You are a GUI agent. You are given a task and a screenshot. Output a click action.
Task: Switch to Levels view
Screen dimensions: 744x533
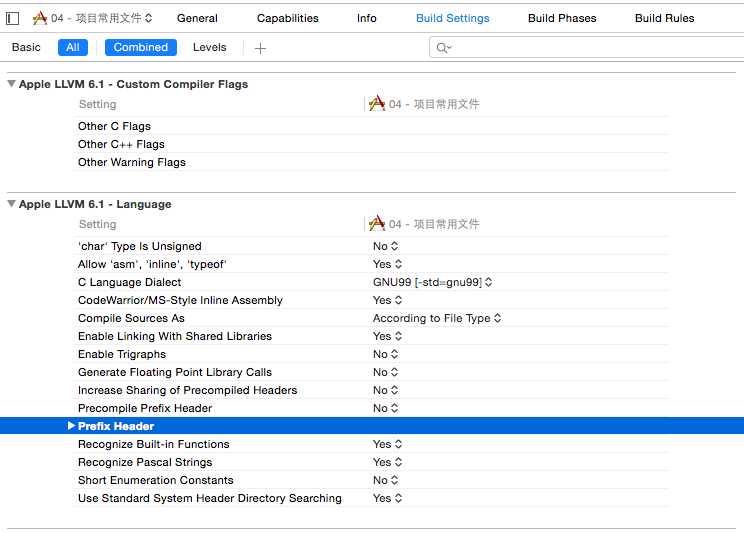(209, 47)
